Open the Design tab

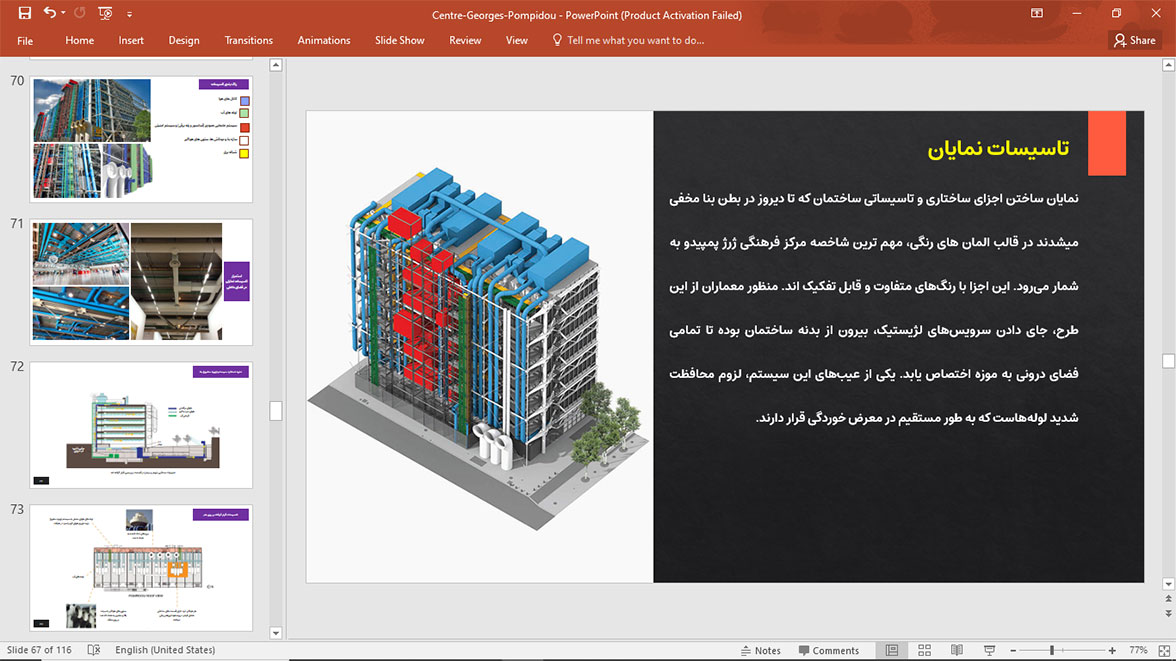[184, 41]
